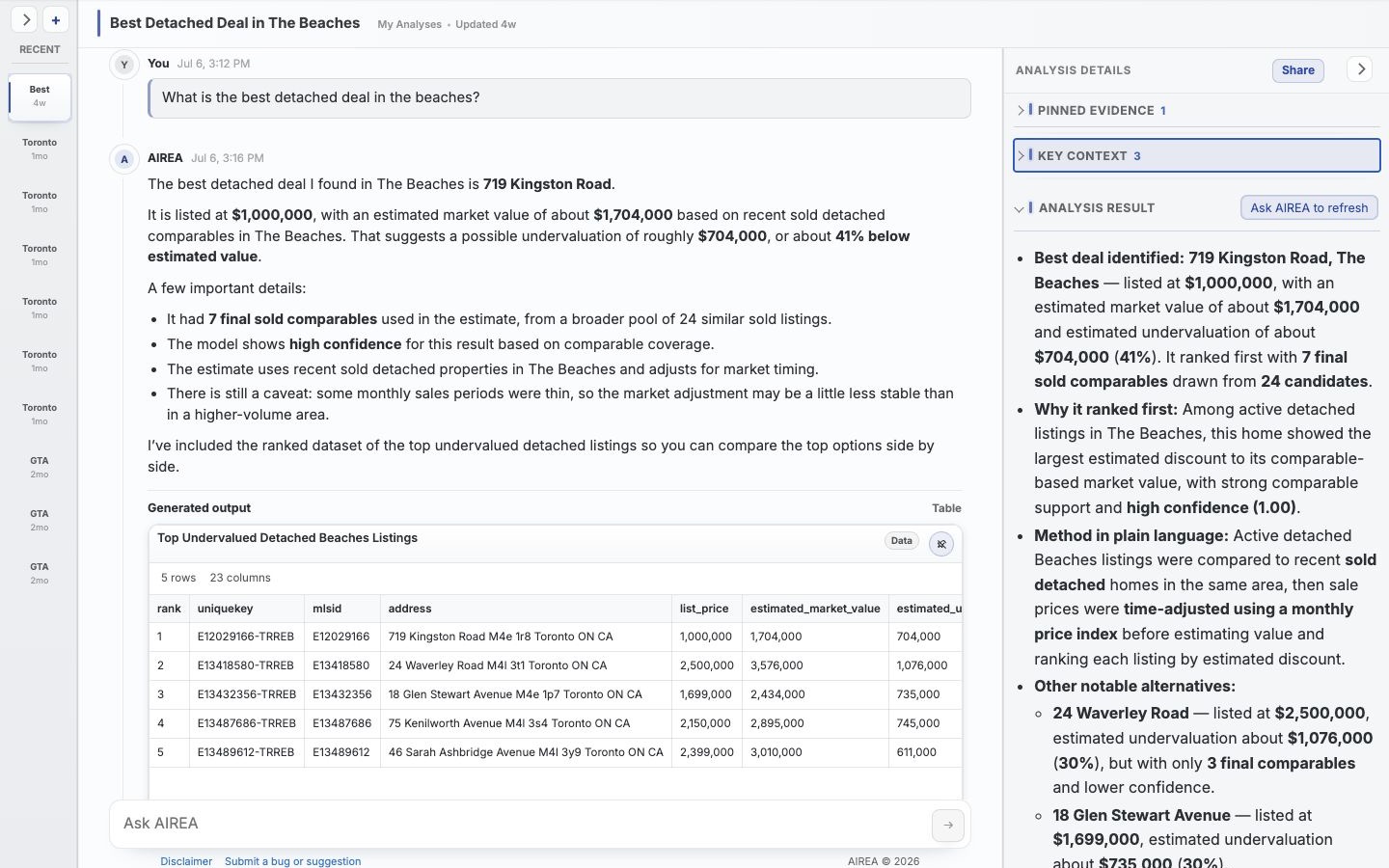Screen dimensions: 1389x868
Task: Open the Disclaimer link
Action: click(x=186, y=861)
